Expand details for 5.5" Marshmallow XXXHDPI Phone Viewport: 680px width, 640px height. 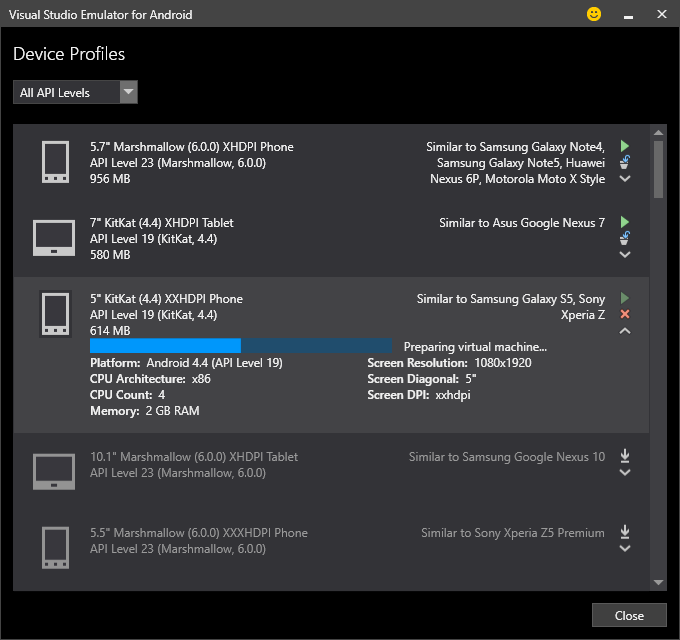pyautogui.click(x=624, y=548)
